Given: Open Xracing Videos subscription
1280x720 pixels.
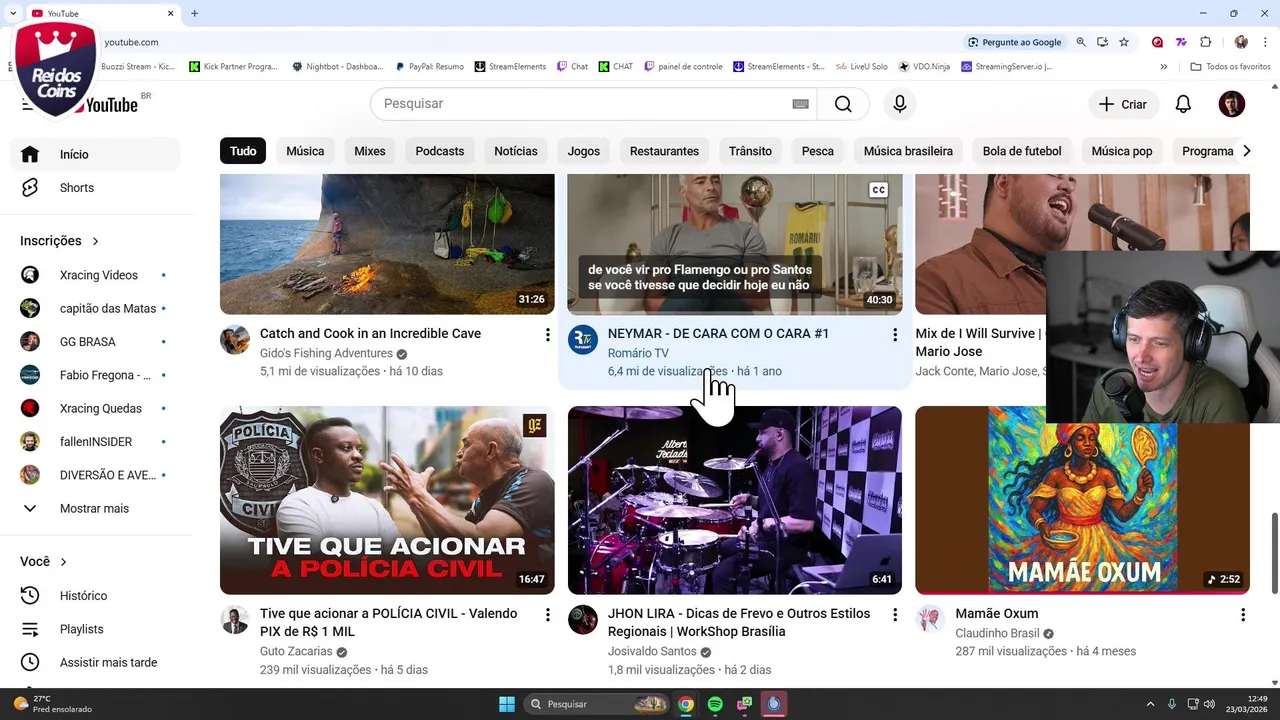Looking at the screenshot, I should coord(95,275).
